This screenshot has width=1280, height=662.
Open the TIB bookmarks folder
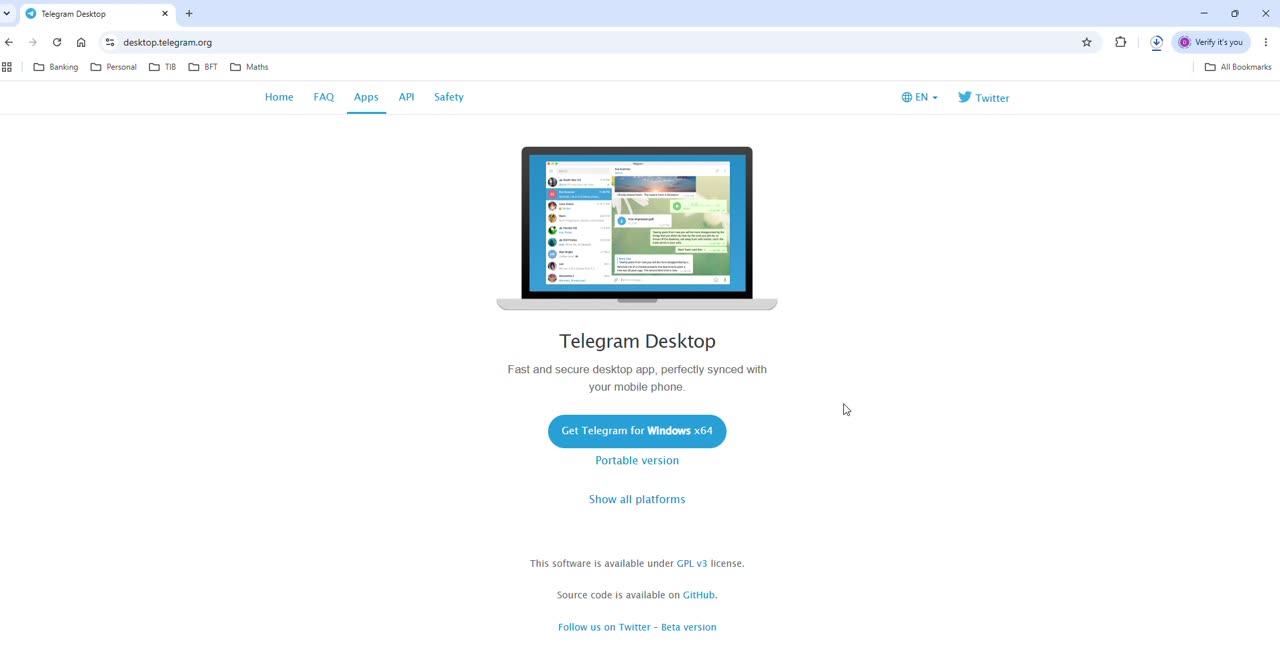coord(162,67)
